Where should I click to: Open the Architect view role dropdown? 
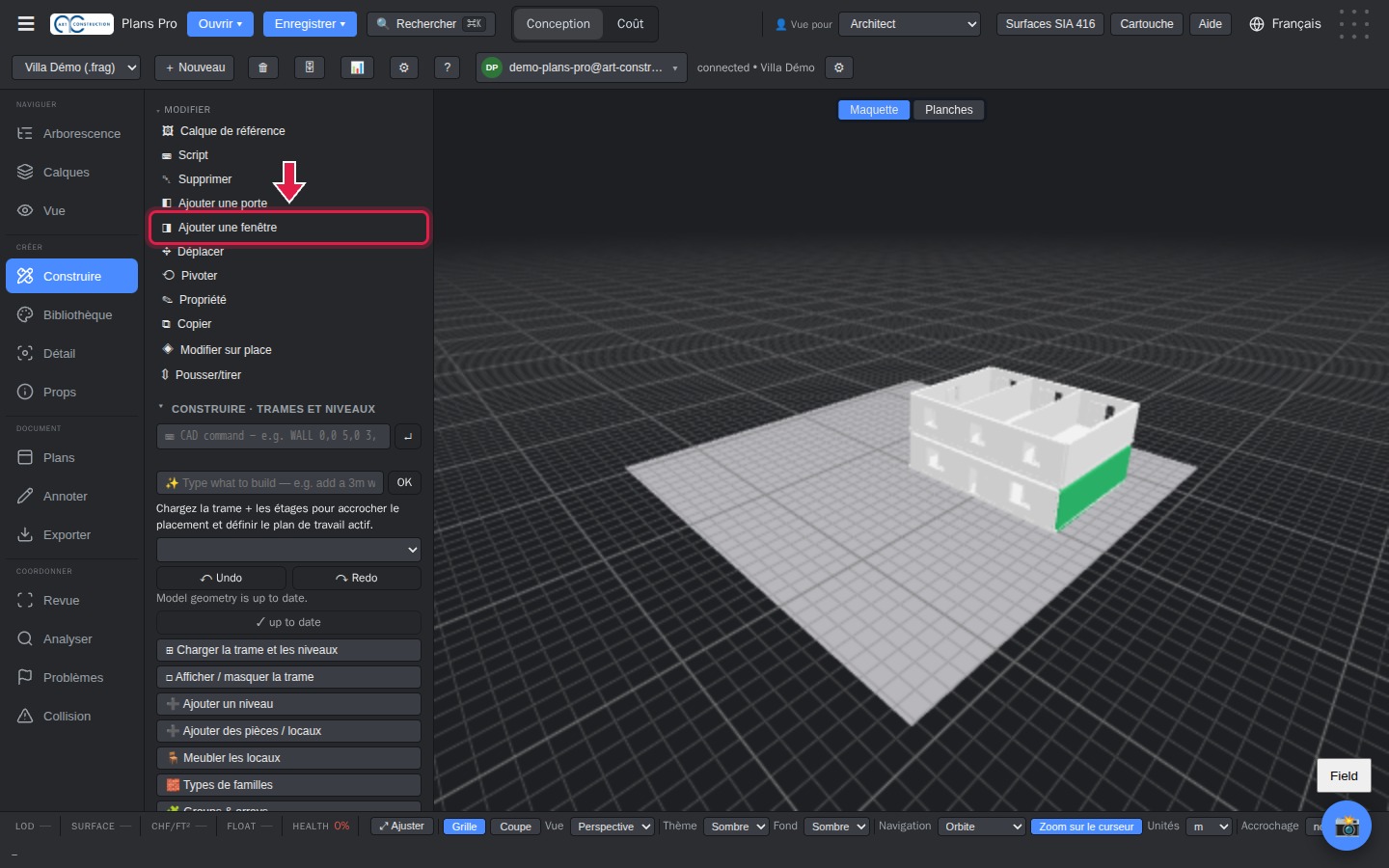pyautogui.click(x=910, y=24)
